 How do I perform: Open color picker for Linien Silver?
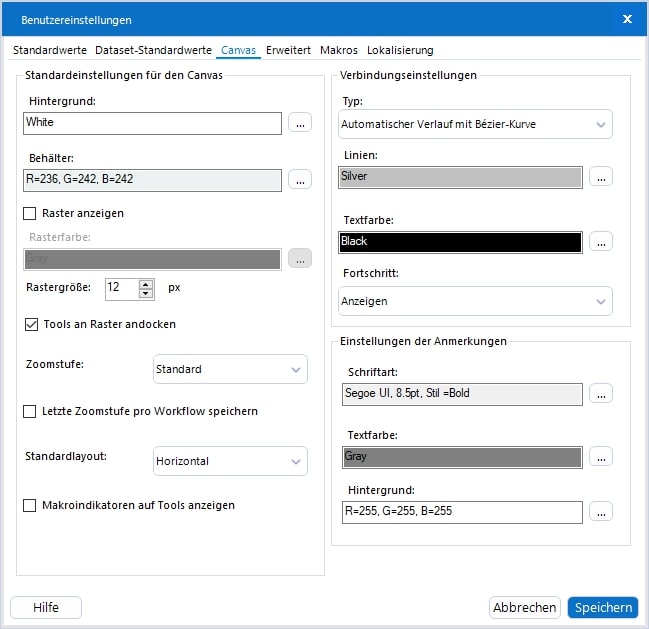pos(600,177)
